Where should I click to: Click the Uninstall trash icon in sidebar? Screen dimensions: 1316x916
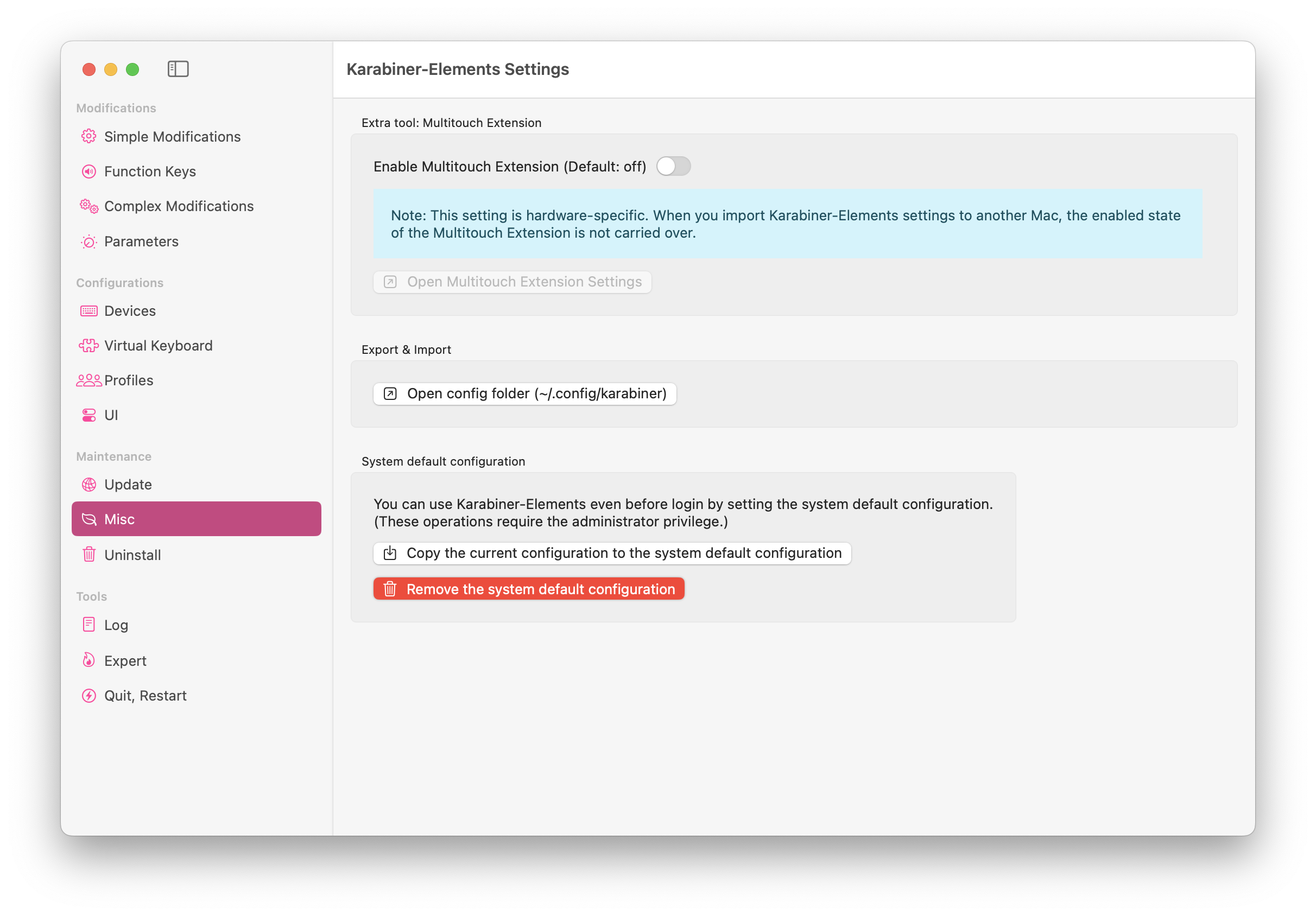click(x=89, y=555)
